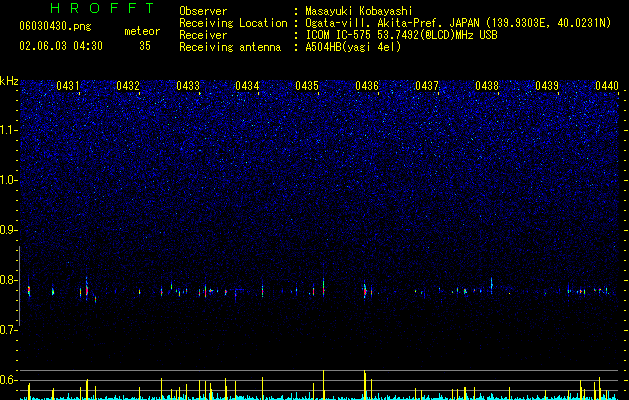This screenshot has height=400, width=629.
Task: Click the 0436 time marker
Action: (367, 86)
